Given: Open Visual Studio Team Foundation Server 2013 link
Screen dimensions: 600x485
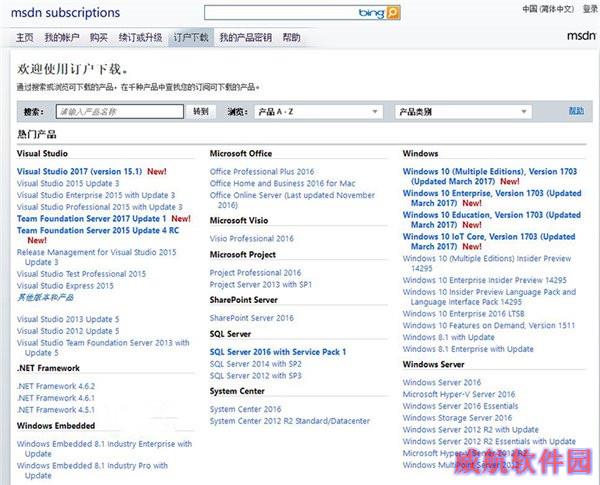Looking at the screenshot, I should point(103,348).
